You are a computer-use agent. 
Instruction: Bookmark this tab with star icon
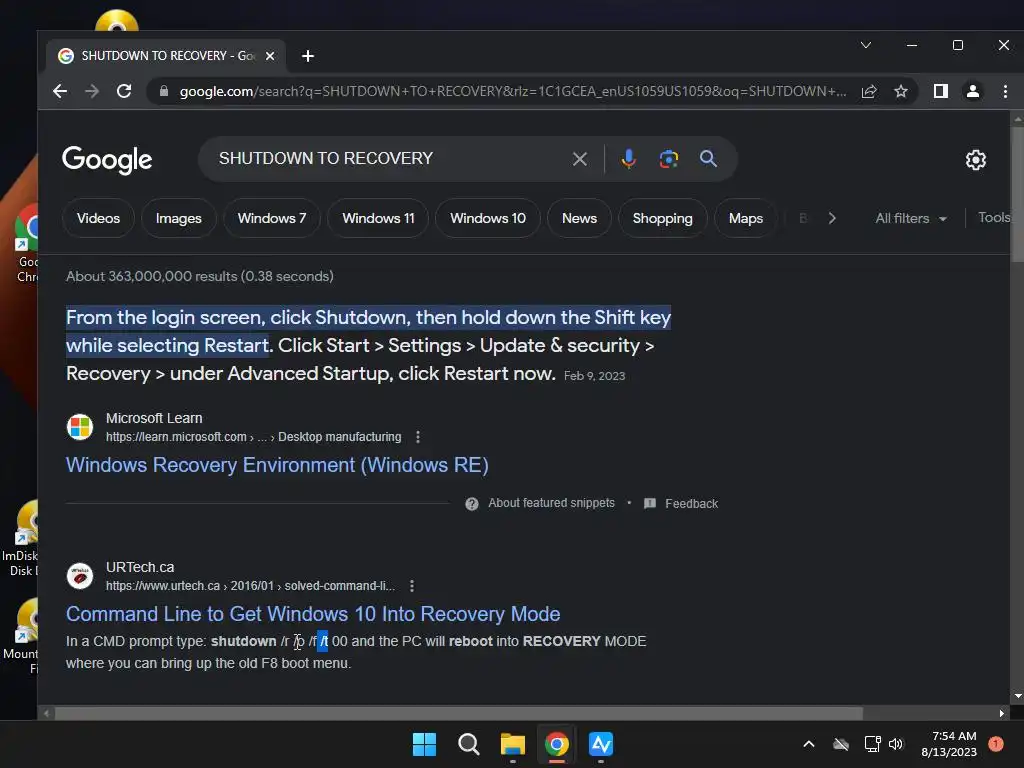[x=901, y=91]
